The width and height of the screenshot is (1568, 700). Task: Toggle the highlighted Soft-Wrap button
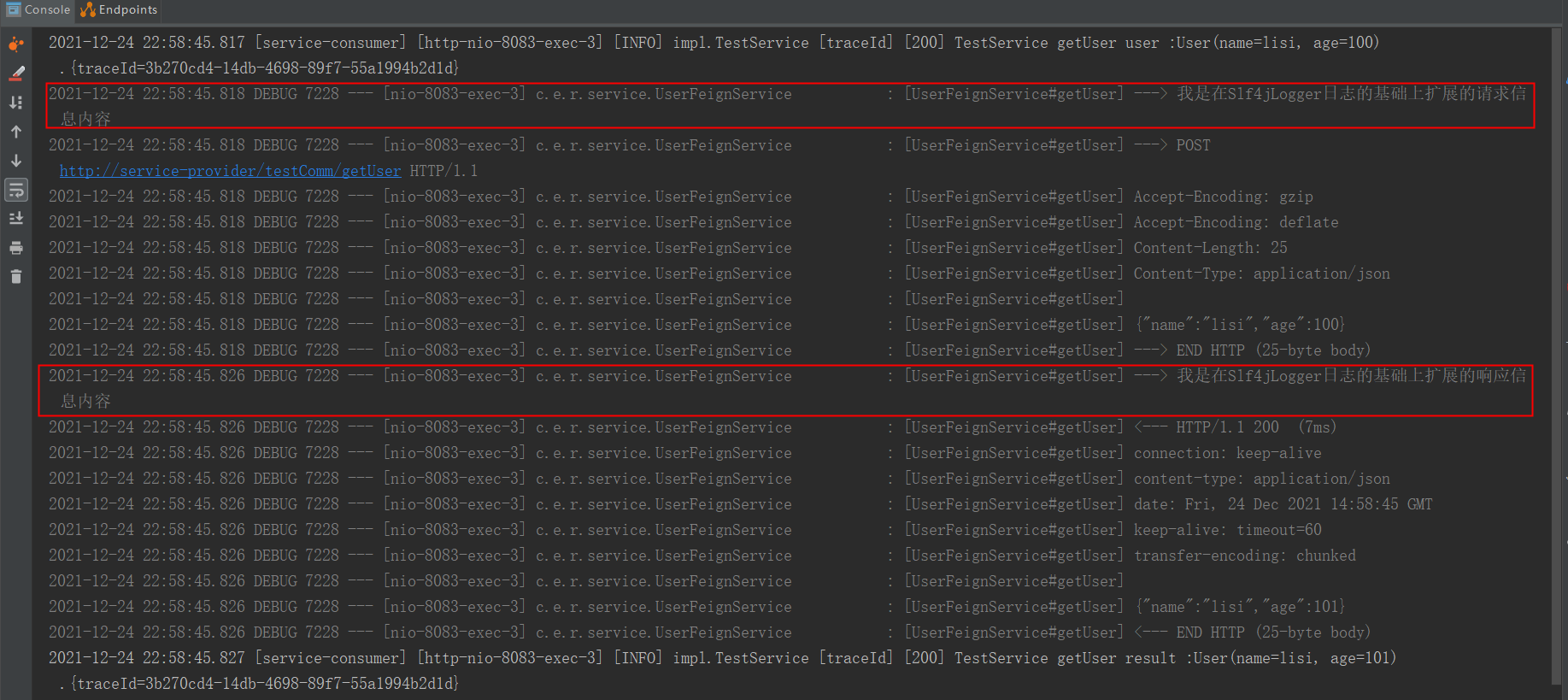(x=15, y=190)
